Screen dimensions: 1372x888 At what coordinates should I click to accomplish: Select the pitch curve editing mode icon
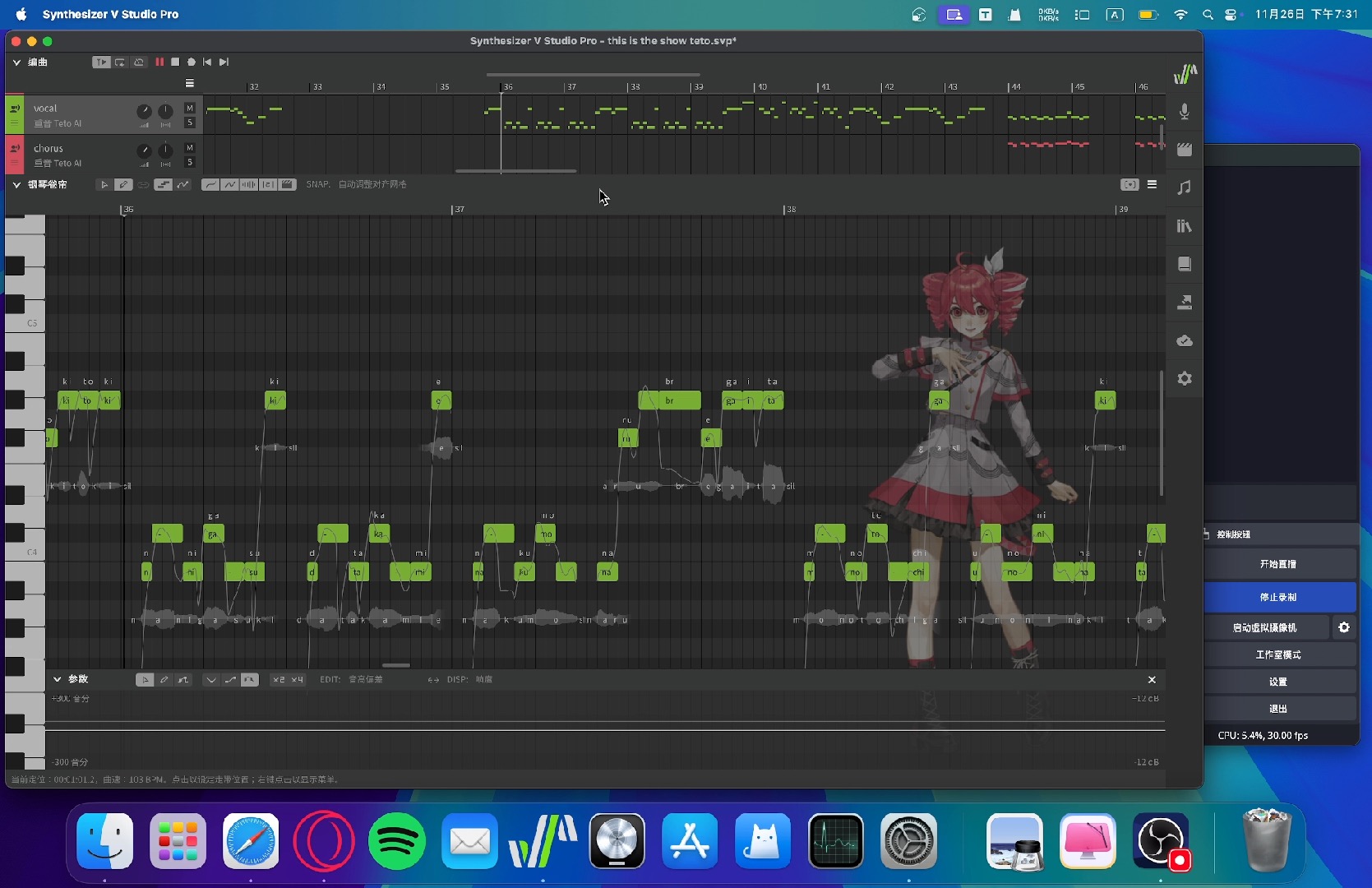[182, 185]
